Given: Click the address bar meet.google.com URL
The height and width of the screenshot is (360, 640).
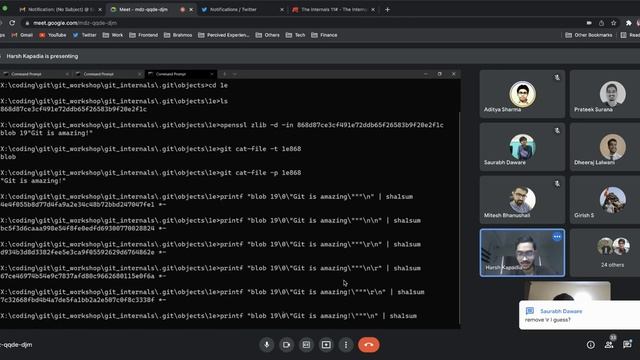Looking at the screenshot, I should pos(75,23).
